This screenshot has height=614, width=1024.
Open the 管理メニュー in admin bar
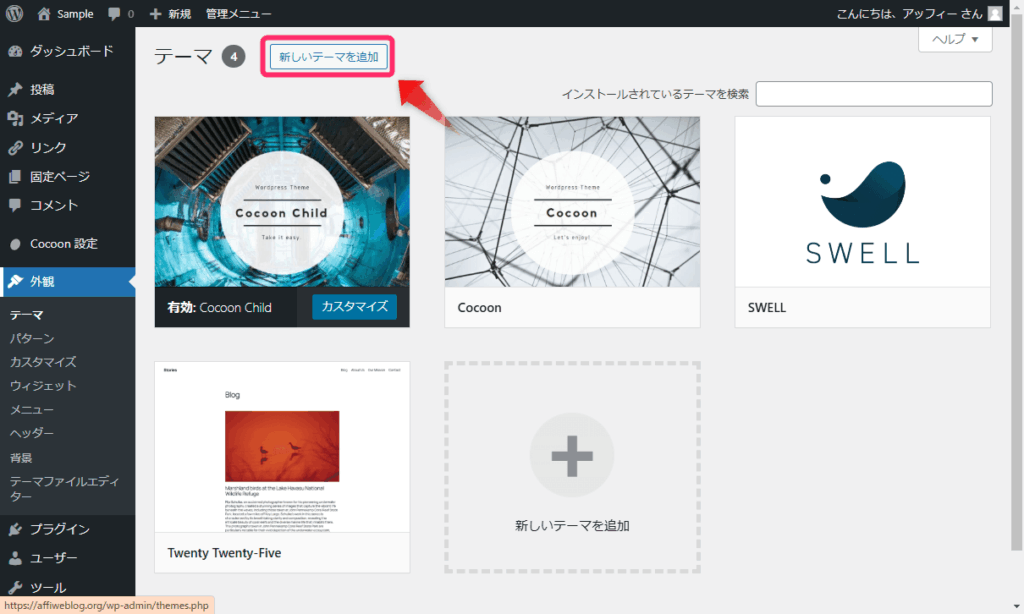point(238,14)
